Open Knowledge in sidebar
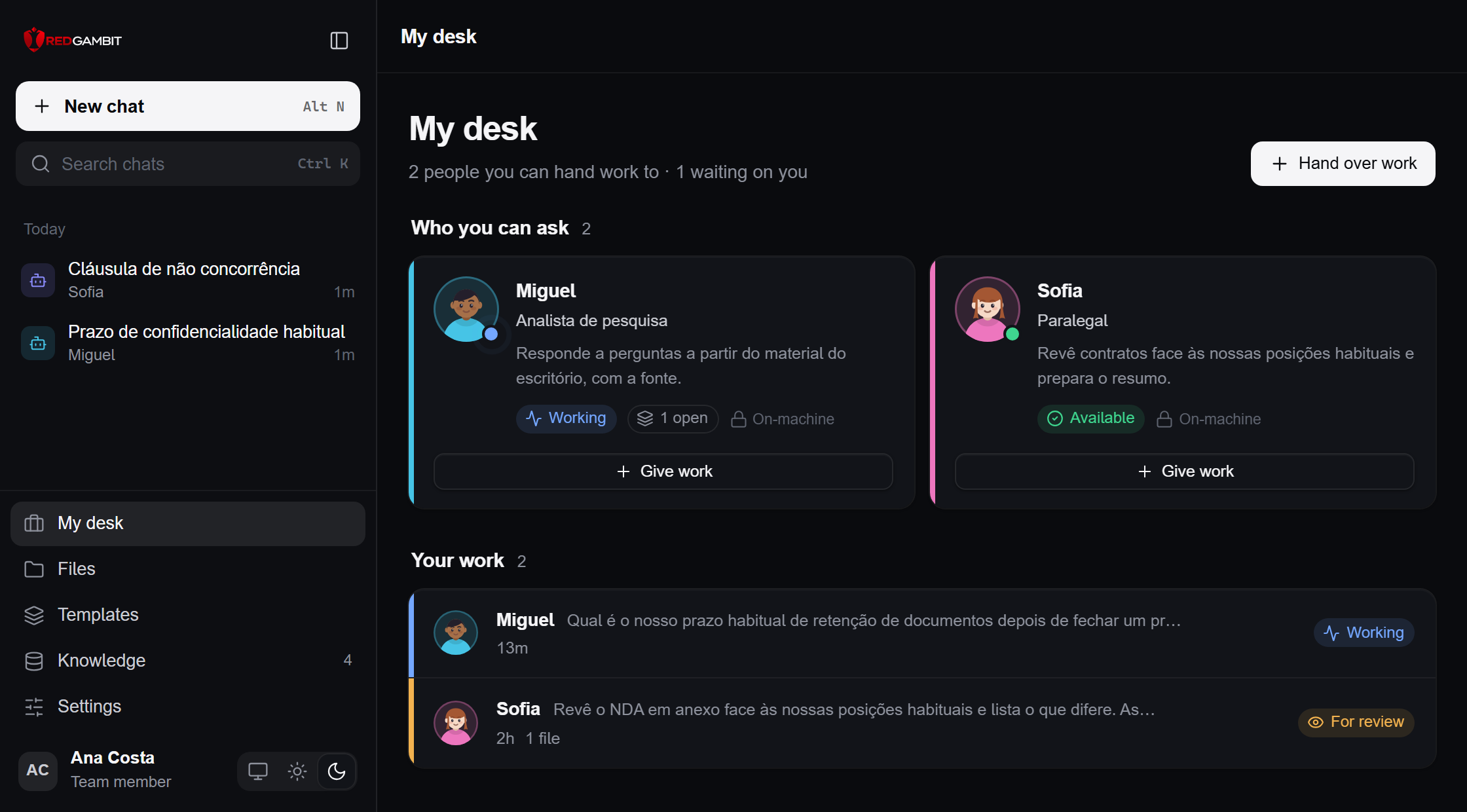Screen dimensions: 1467x812 click(188, 661)
